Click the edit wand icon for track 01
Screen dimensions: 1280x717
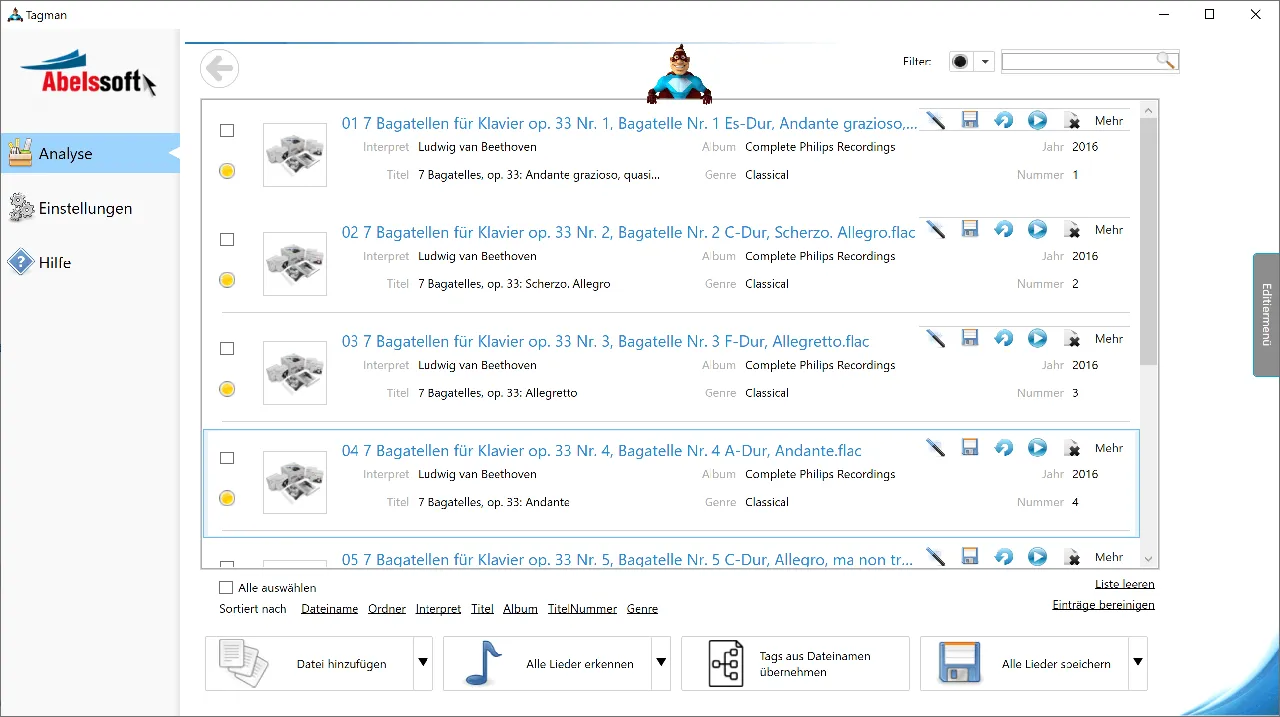pos(935,120)
